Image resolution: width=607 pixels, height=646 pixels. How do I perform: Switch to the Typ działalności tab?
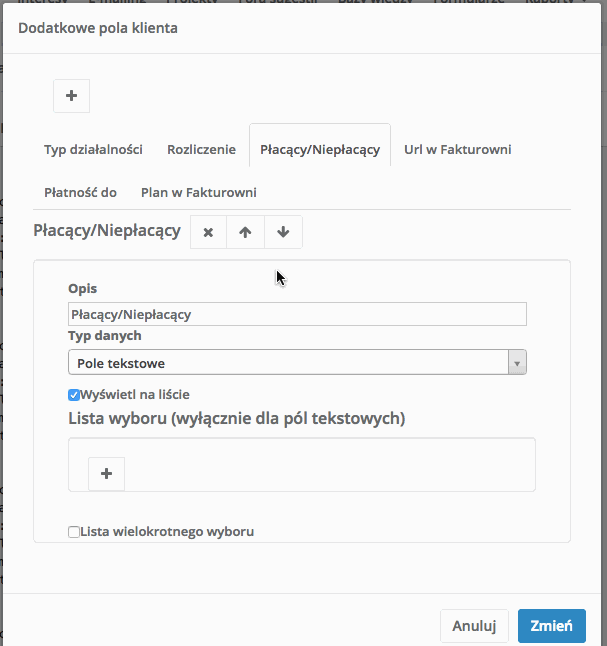93,150
